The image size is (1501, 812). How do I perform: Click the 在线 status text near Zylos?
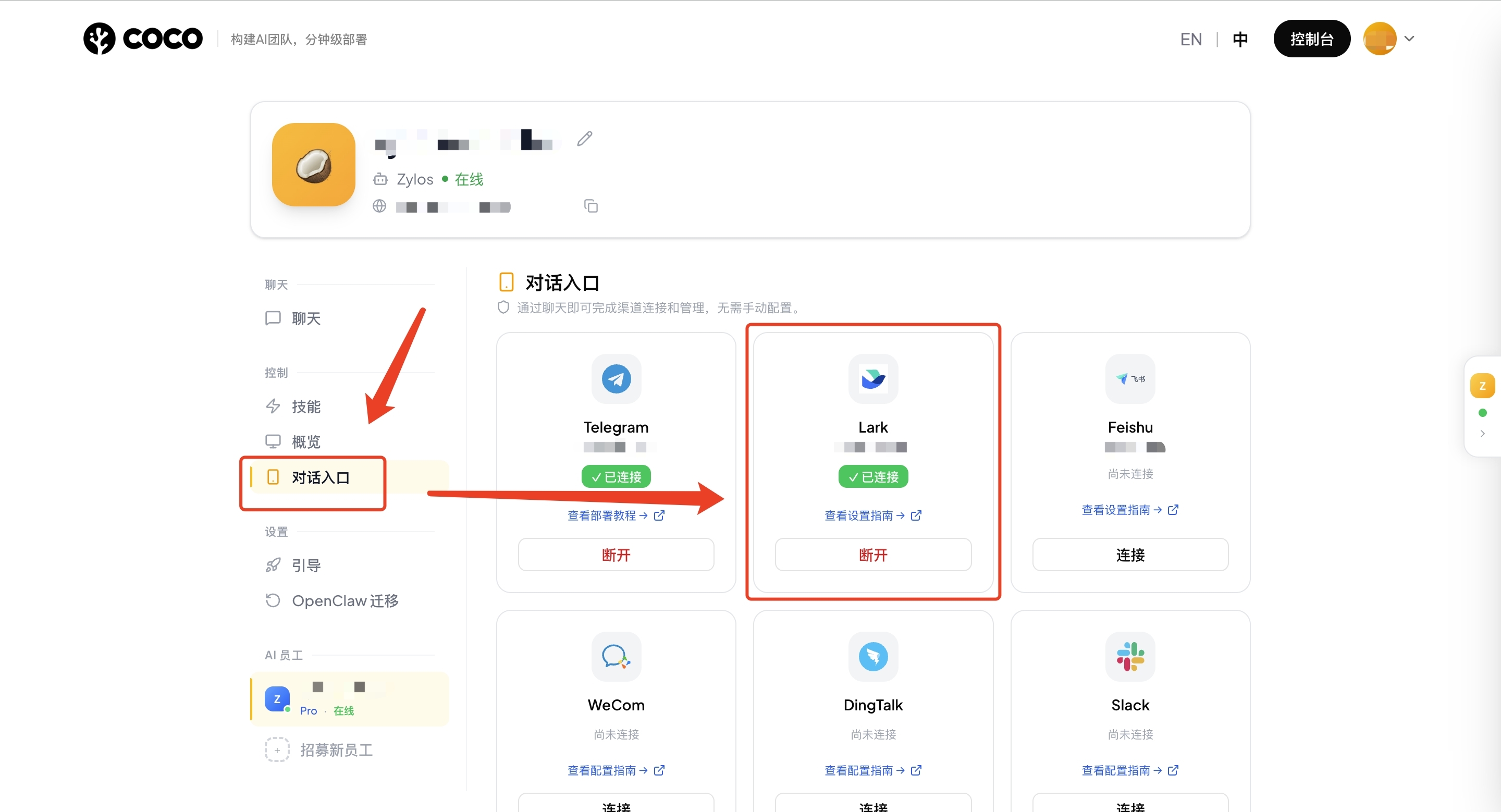[x=469, y=179]
